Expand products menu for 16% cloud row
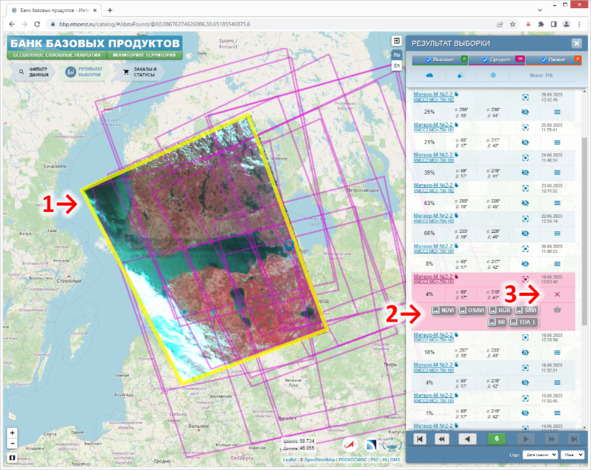The height and width of the screenshot is (470, 591). (x=557, y=352)
